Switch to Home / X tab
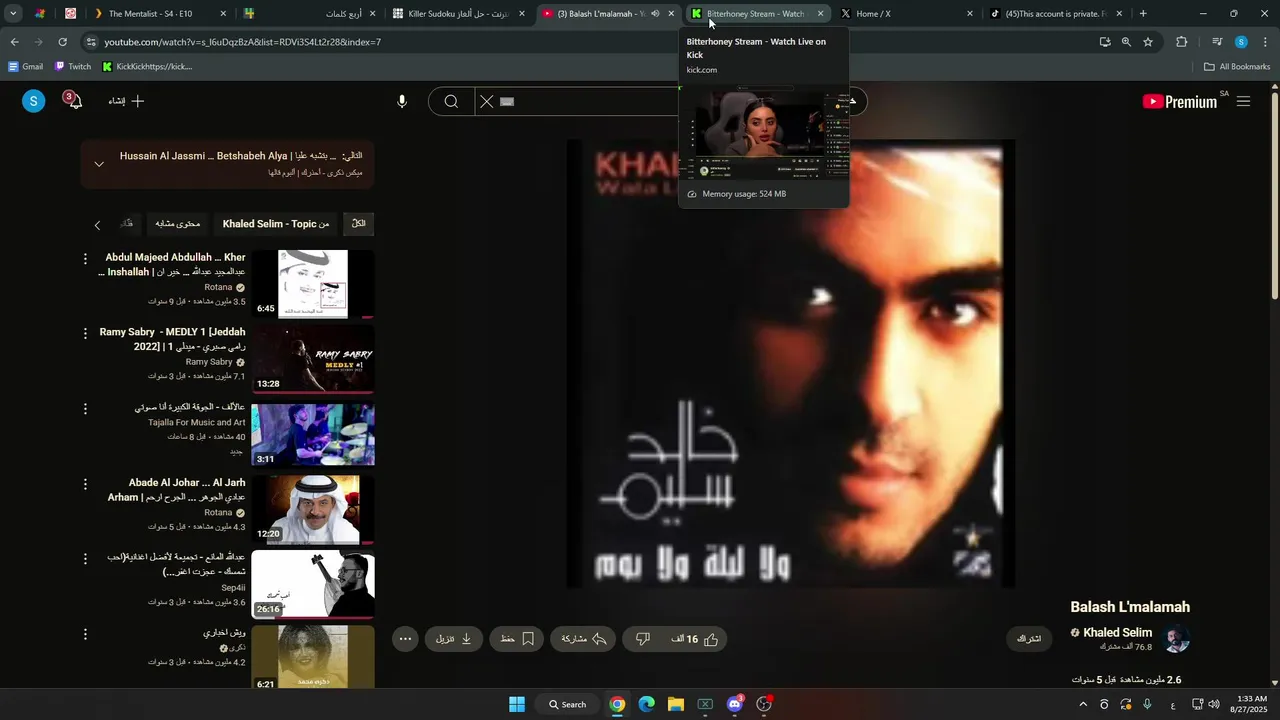The height and width of the screenshot is (720, 1280). tap(905, 14)
